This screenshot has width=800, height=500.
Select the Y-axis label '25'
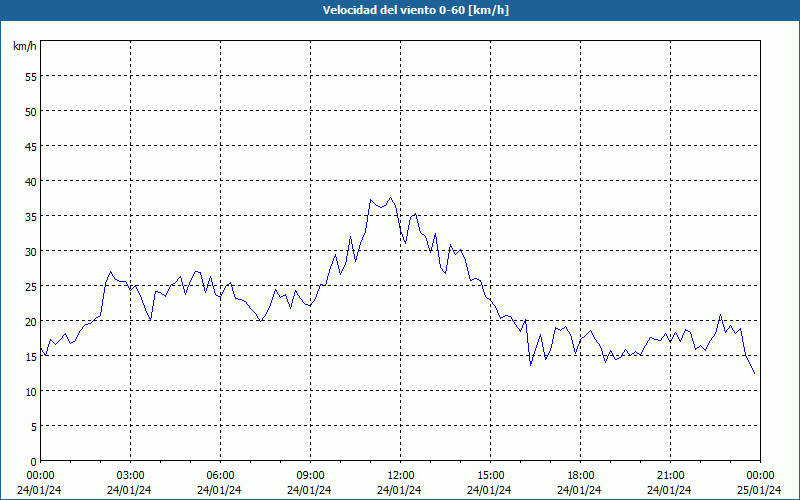pyautogui.click(x=31, y=286)
